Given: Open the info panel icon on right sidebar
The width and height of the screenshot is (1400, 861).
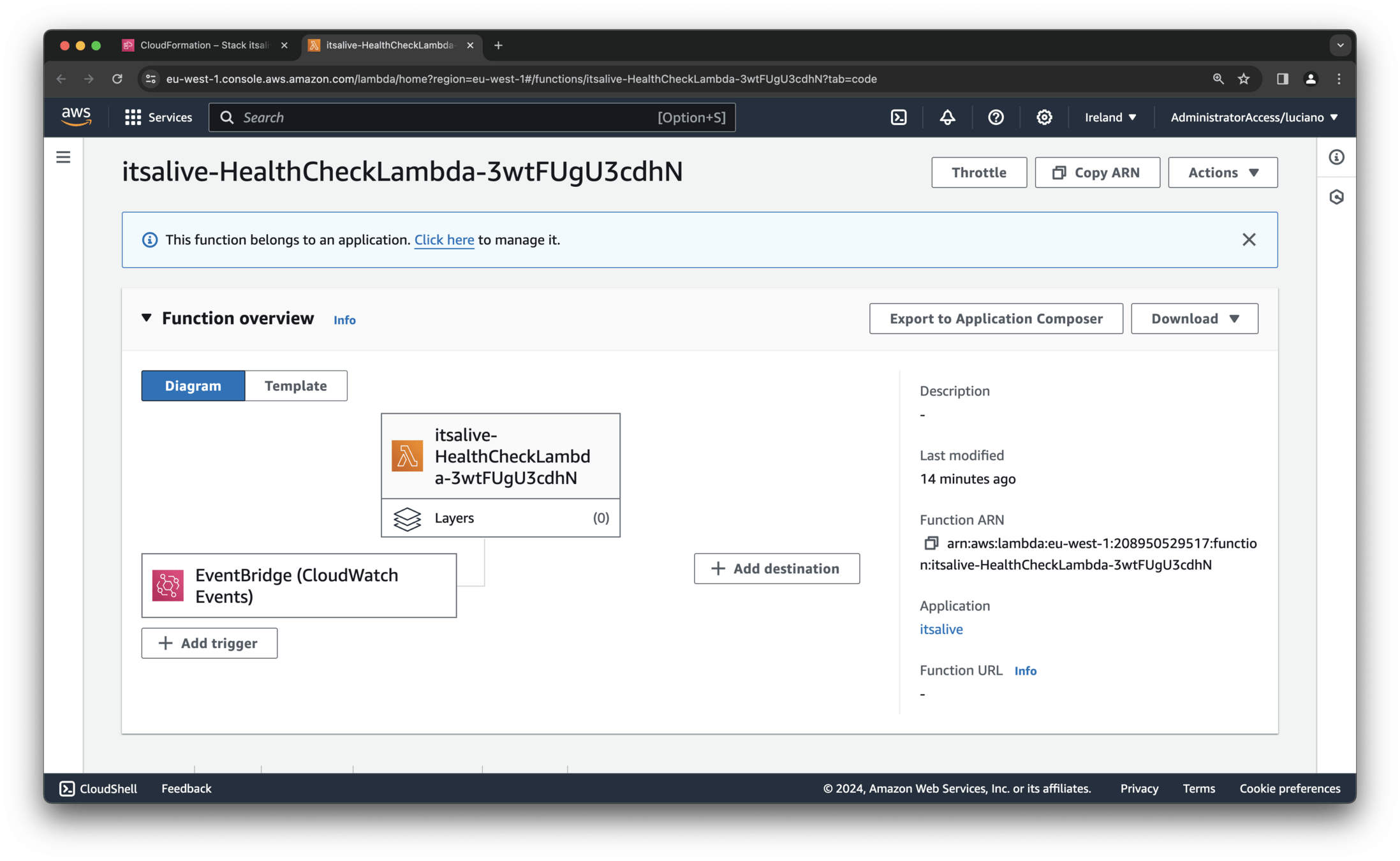Looking at the screenshot, I should [x=1336, y=157].
